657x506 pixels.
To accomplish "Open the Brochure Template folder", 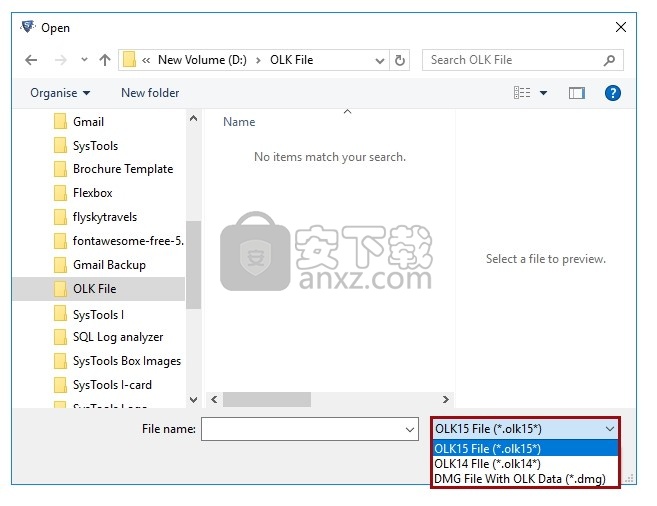I will coord(123,169).
